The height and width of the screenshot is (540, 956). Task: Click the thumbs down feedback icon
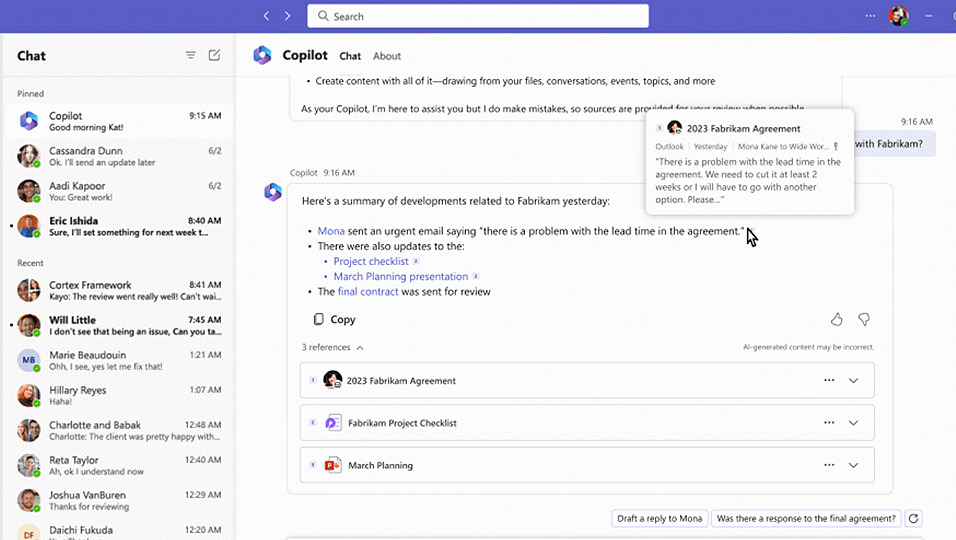pos(864,319)
